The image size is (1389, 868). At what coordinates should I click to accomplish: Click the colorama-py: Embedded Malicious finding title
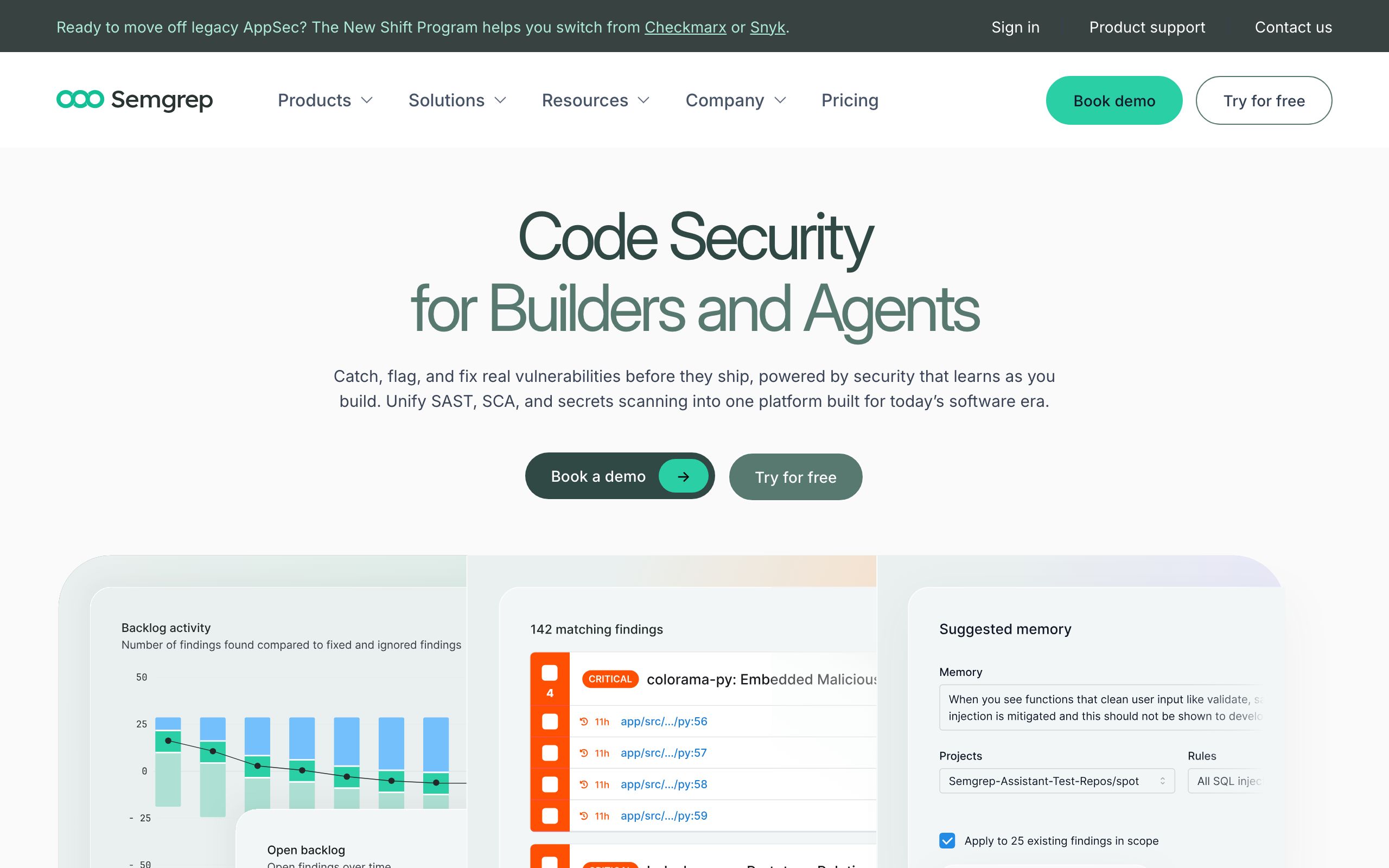[x=762, y=680]
